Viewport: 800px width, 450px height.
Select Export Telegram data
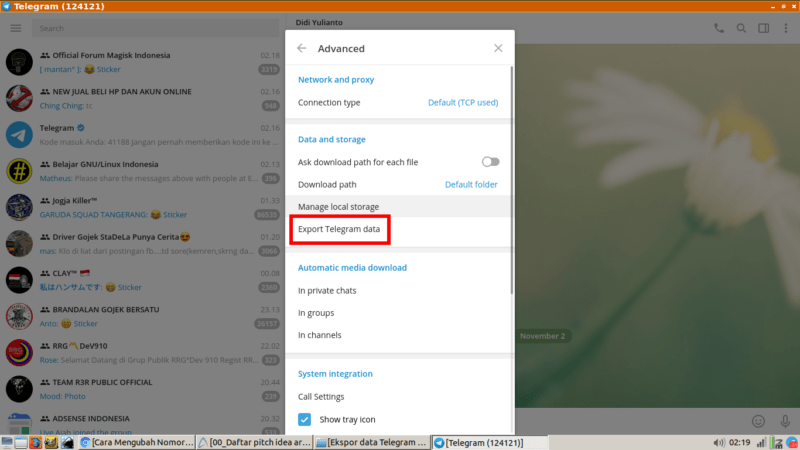[339, 229]
